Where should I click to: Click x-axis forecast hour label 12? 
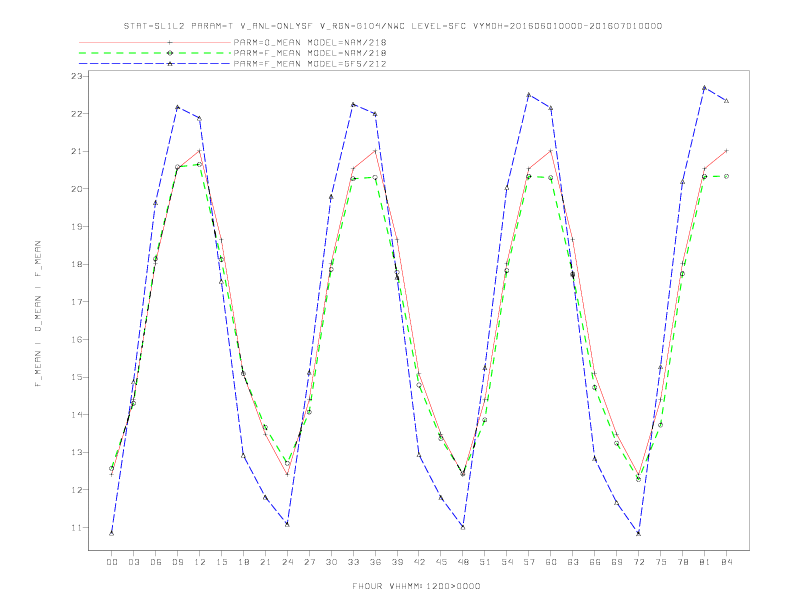pos(200,562)
